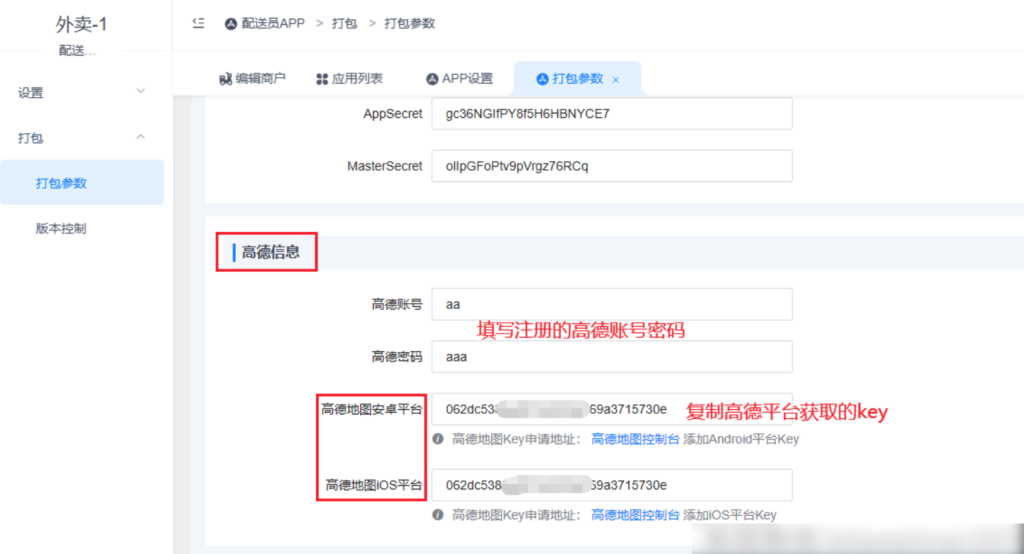Select 打包参数 in the sidebar
The width and height of the screenshot is (1024, 554).
(61, 183)
